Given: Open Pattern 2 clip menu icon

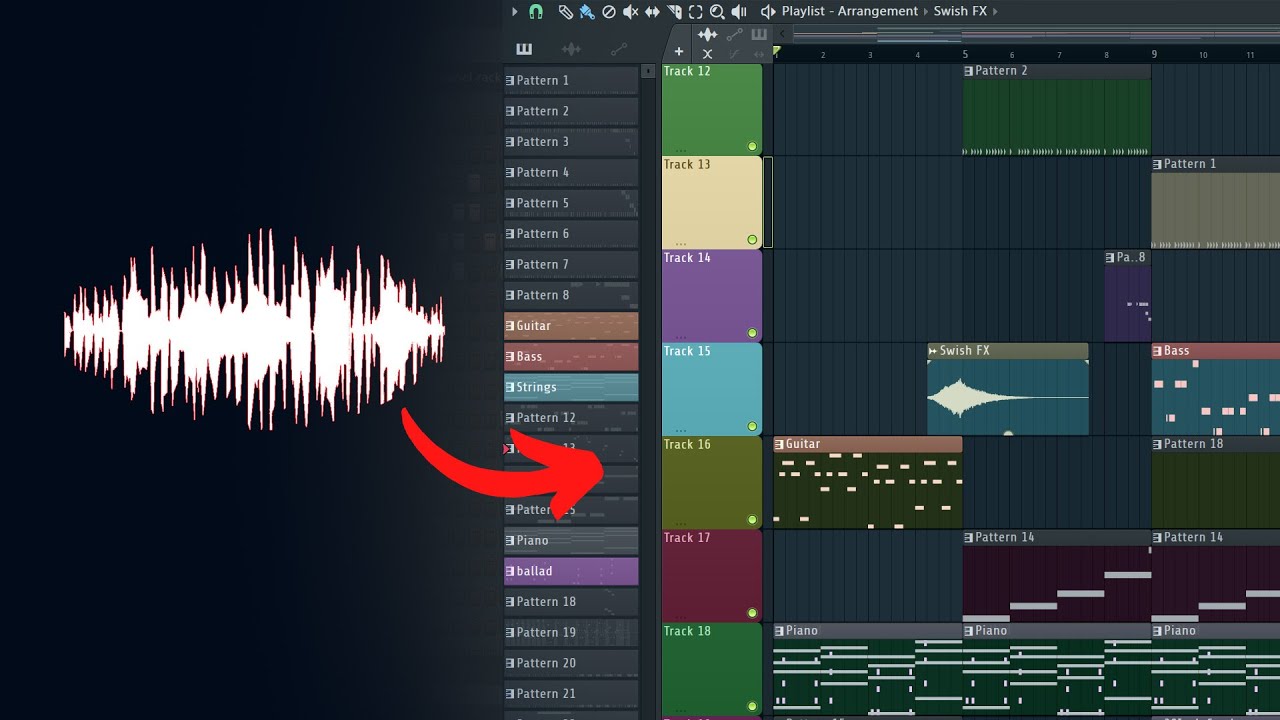Looking at the screenshot, I should point(969,71).
